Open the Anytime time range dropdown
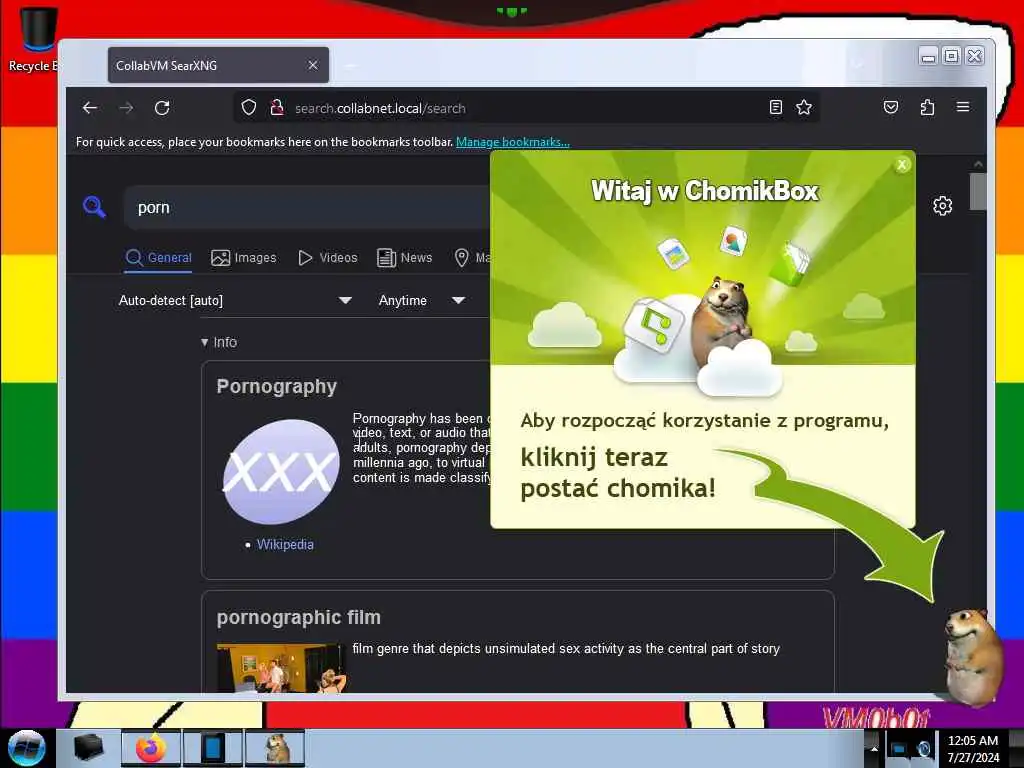This screenshot has width=1024, height=768. pyautogui.click(x=422, y=300)
